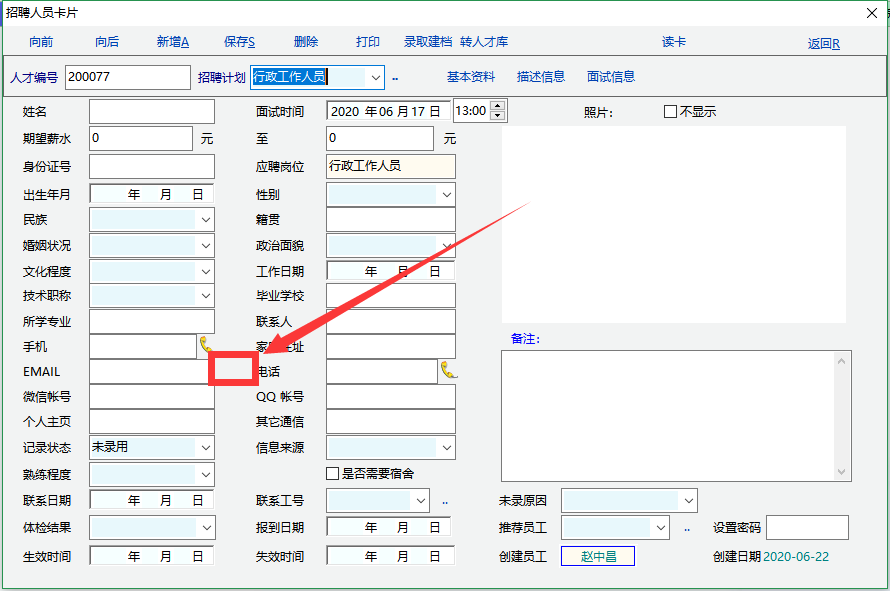Click 录取建档 in the toolbar
The height and width of the screenshot is (591, 890).
[x=428, y=42]
